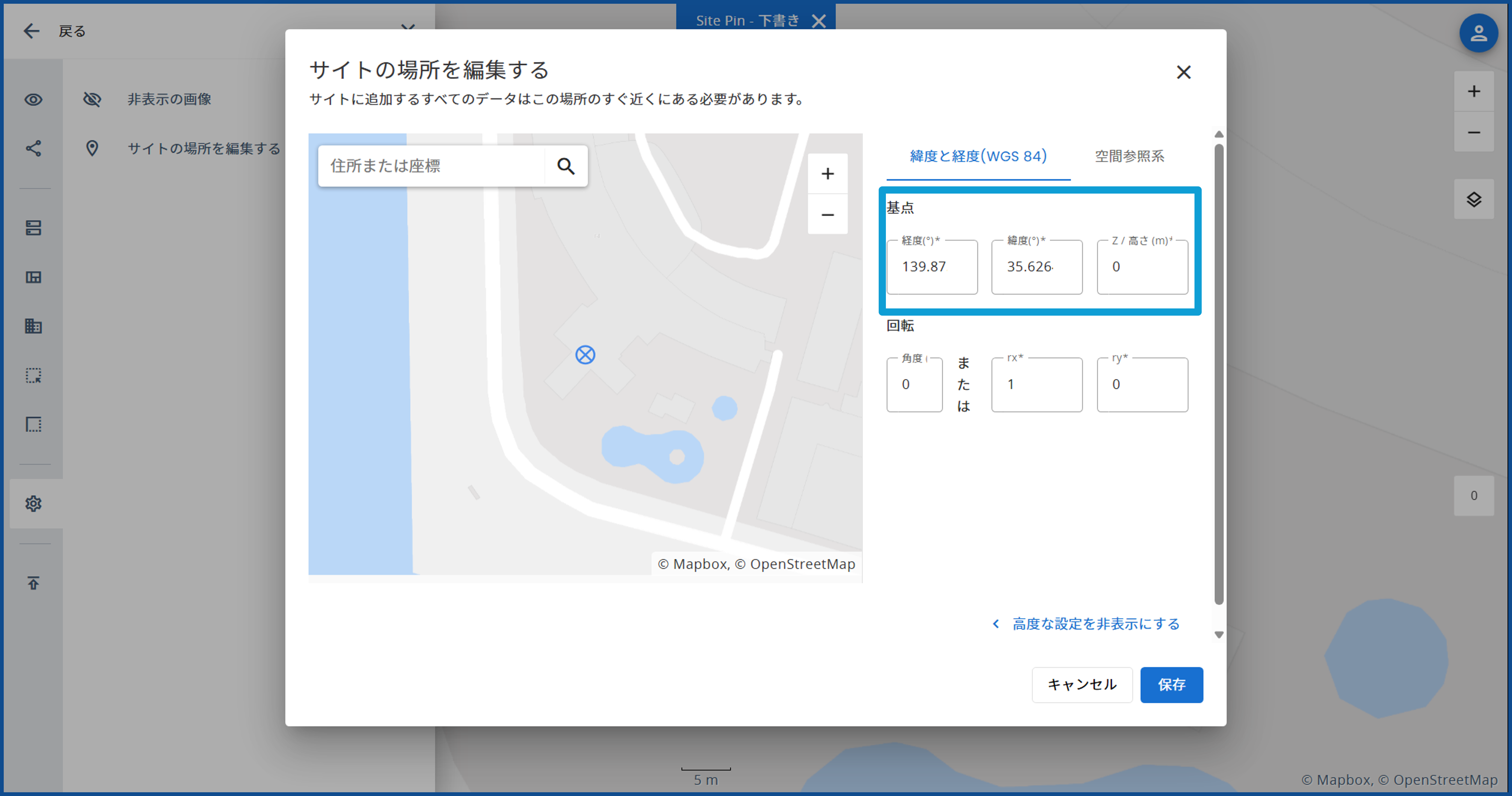This screenshot has height=796, width=1512.
Task: Switch to 空間参照系 tab
Action: pos(1129,156)
